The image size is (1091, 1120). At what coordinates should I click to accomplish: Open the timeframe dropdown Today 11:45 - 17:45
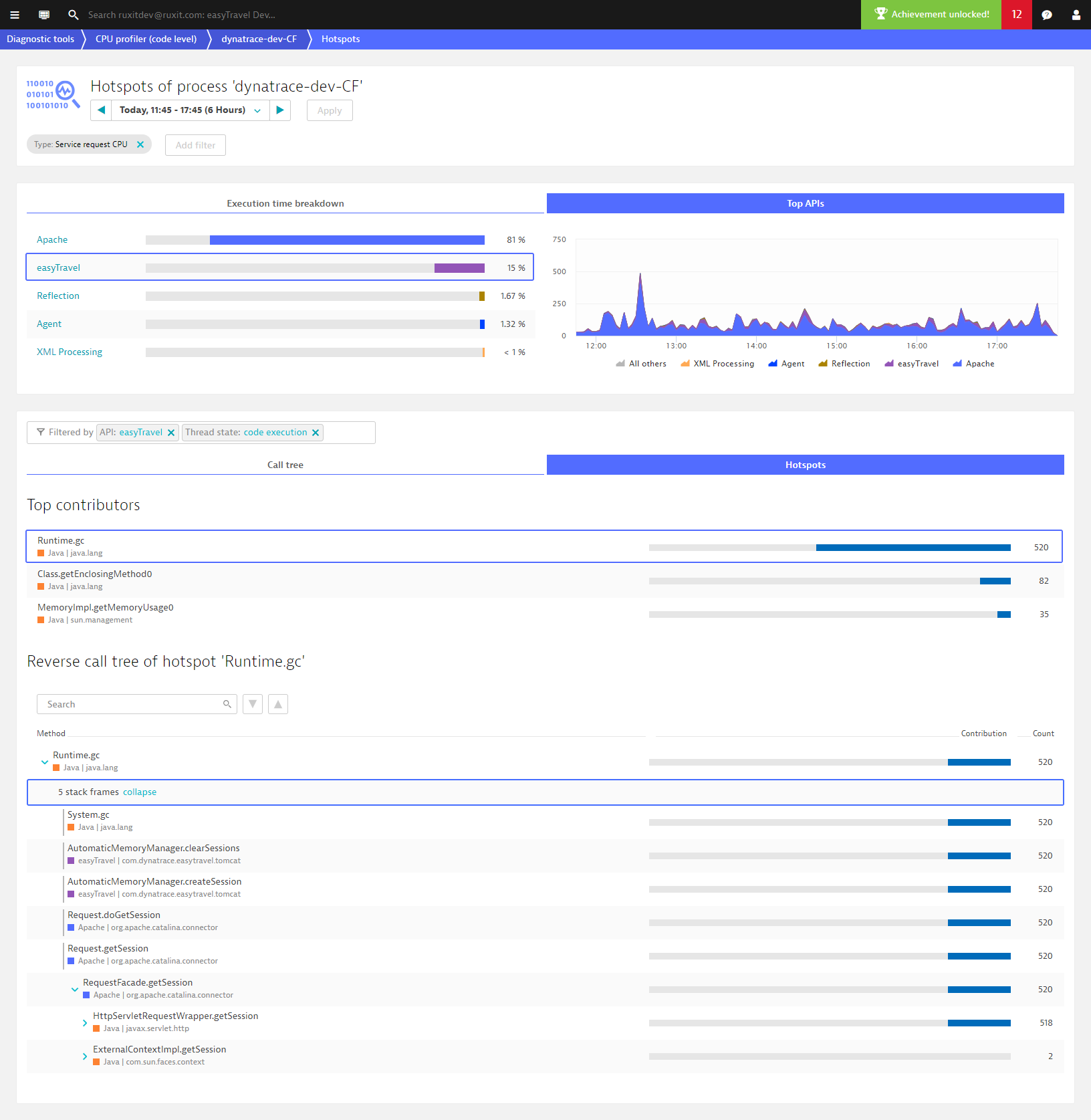191,110
